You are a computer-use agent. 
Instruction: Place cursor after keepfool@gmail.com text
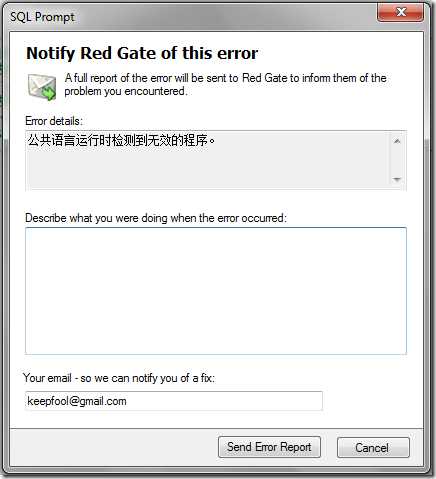pyautogui.click(x=127, y=401)
